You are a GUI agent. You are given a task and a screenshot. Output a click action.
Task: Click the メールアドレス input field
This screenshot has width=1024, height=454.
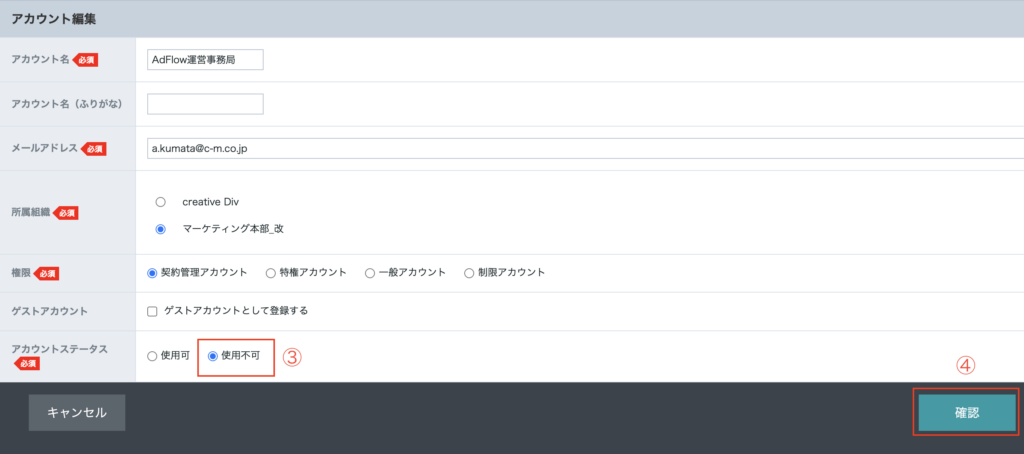coord(584,148)
